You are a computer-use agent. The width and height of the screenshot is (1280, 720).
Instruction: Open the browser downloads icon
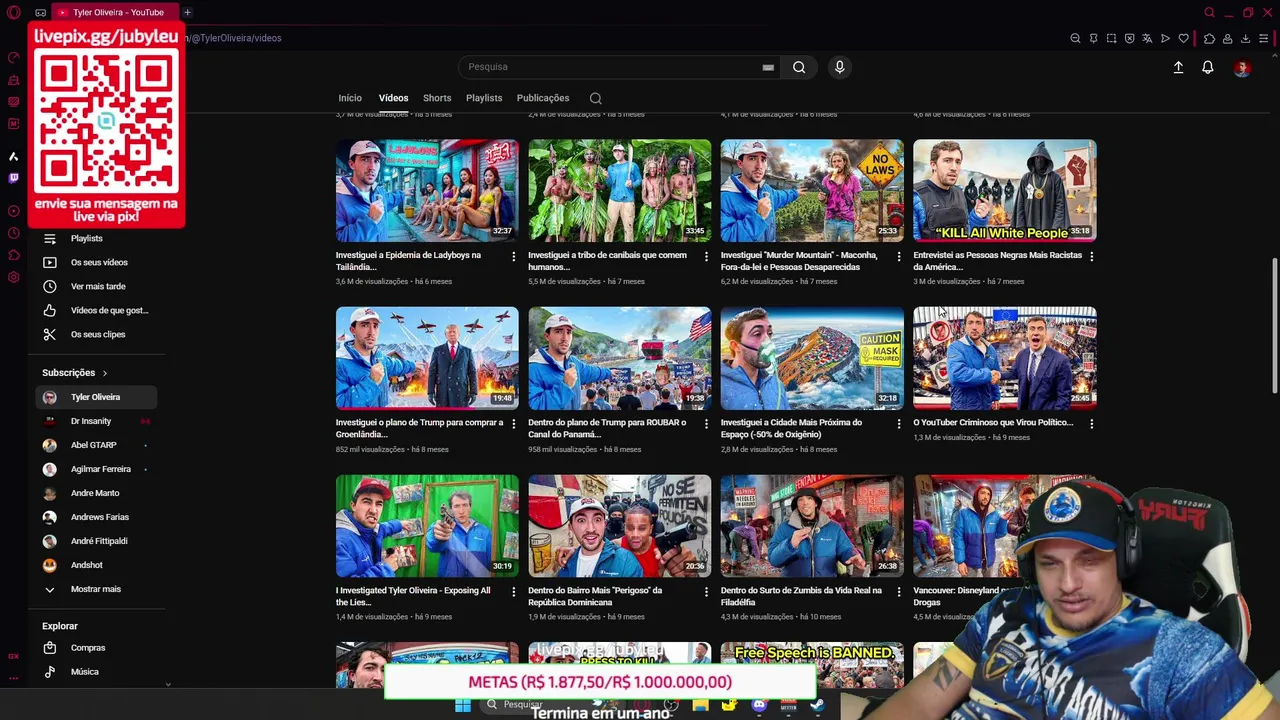point(1245,38)
